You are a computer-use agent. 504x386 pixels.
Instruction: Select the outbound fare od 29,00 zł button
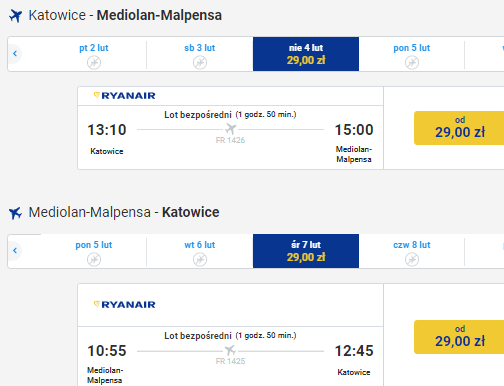460,128
